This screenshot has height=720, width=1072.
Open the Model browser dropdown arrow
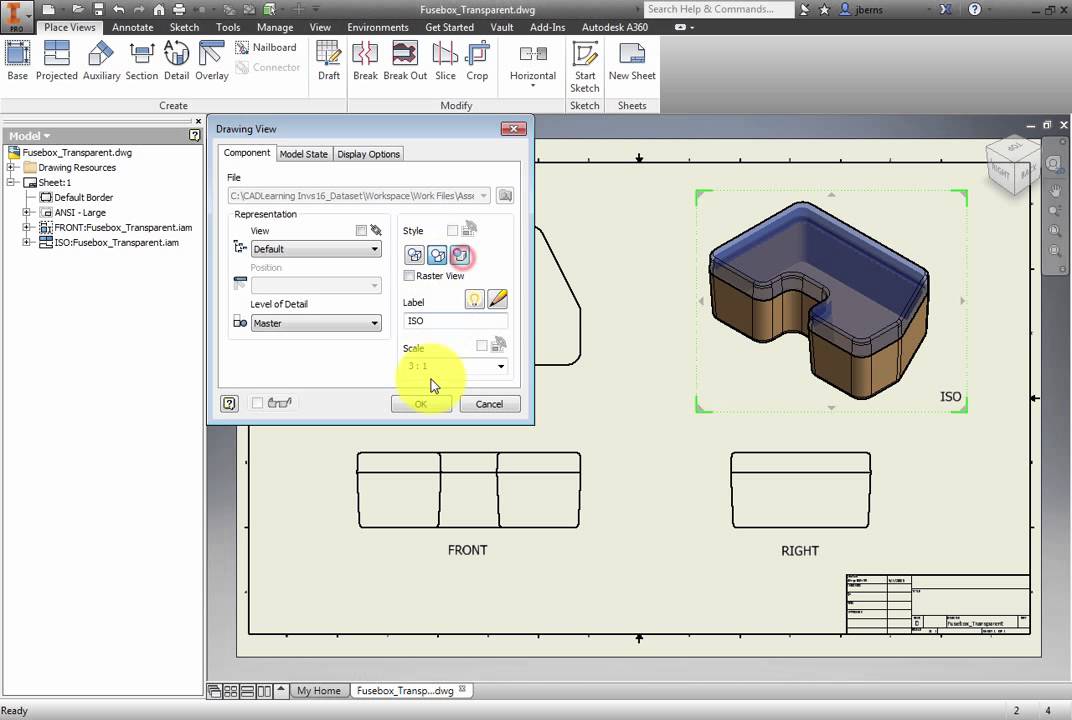(x=46, y=136)
